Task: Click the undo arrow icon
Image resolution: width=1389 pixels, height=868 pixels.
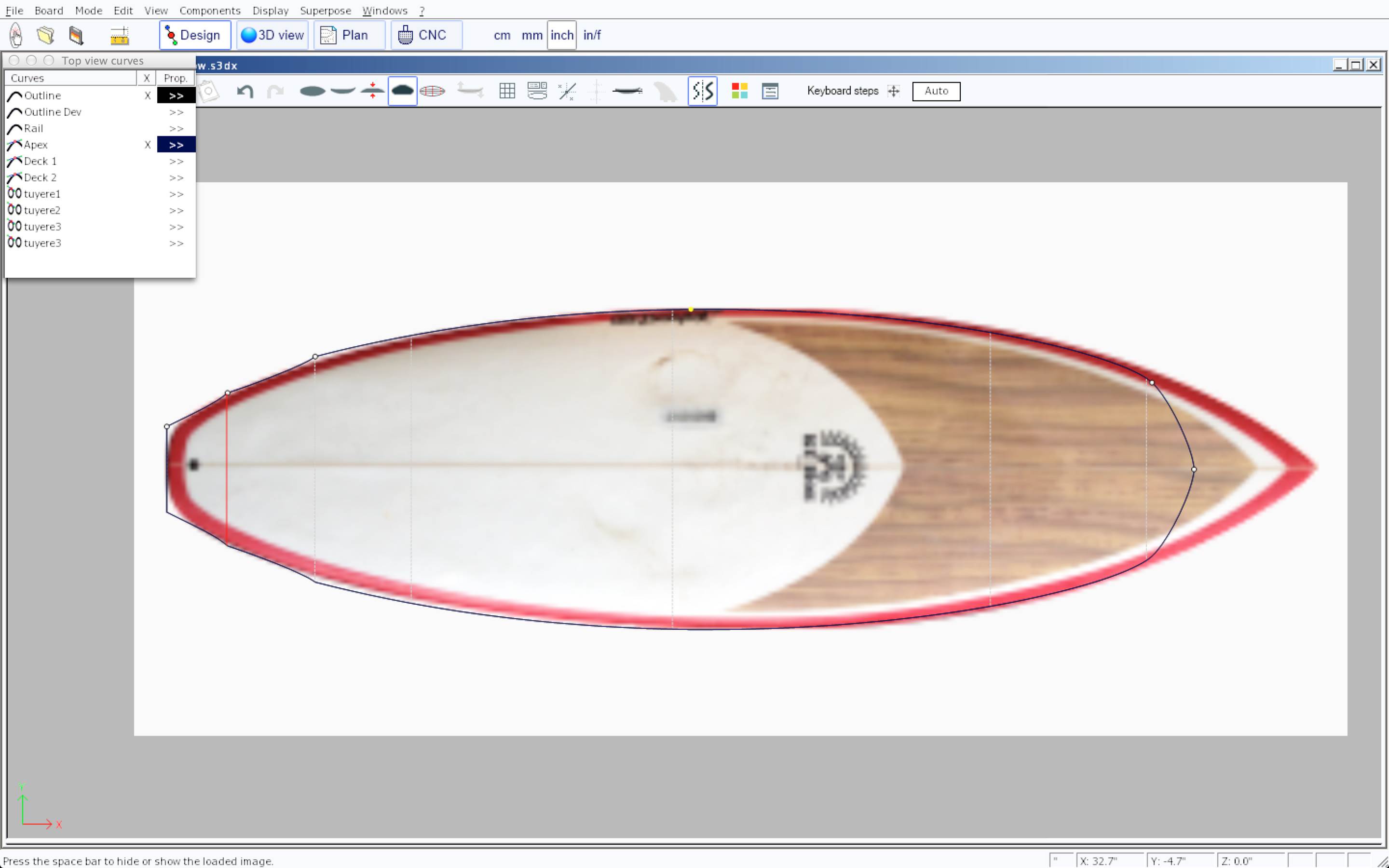Action: (x=245, y=91)
